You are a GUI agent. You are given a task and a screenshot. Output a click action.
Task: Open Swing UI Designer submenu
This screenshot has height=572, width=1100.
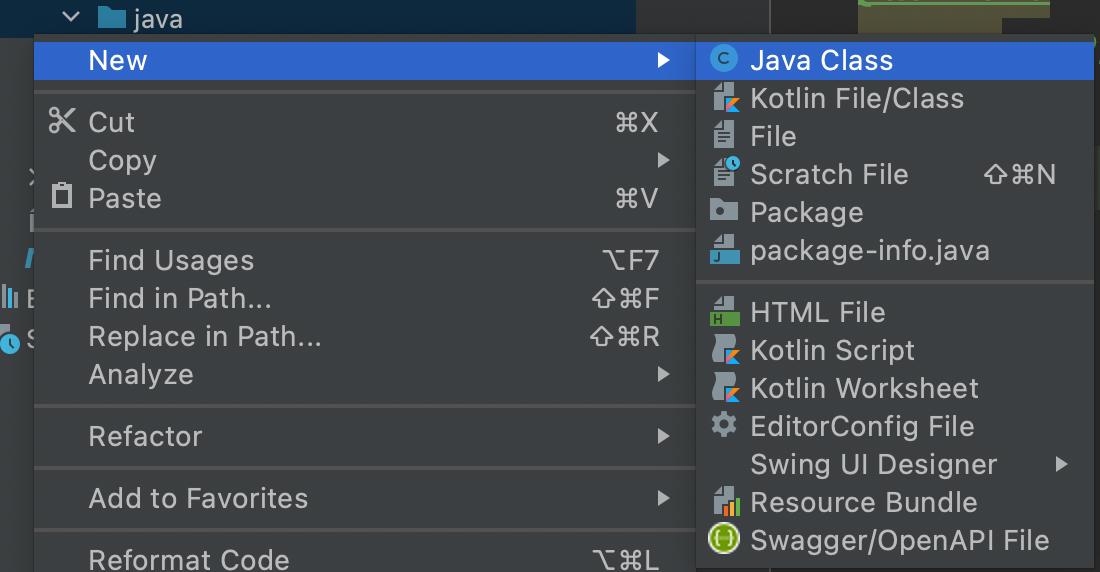[894, 464]
